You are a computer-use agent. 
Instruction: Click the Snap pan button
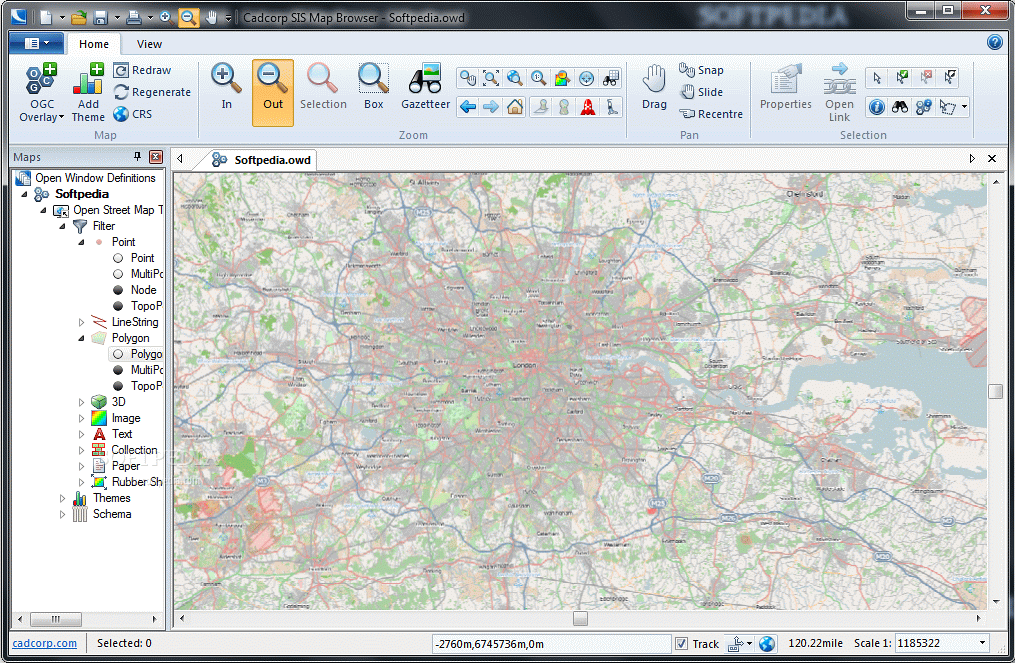pos(701,70)
